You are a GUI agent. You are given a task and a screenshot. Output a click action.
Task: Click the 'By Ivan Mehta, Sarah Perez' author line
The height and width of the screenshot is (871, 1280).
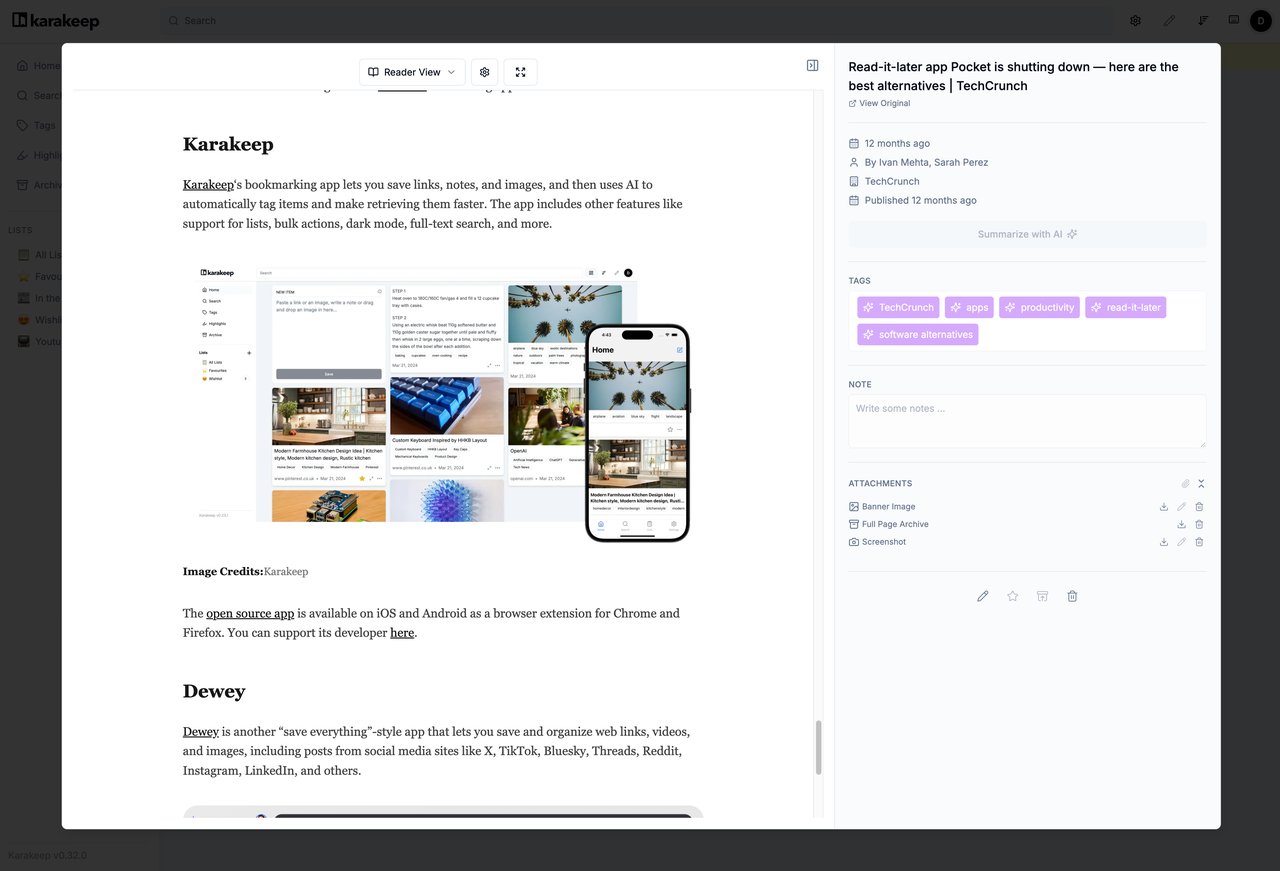tap(926, 162)
